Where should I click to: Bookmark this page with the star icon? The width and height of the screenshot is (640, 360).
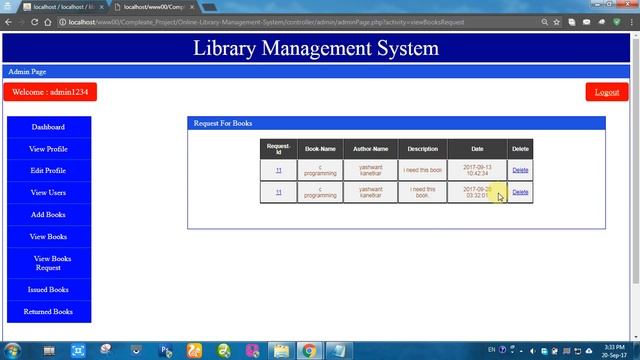tap(557, 22)
